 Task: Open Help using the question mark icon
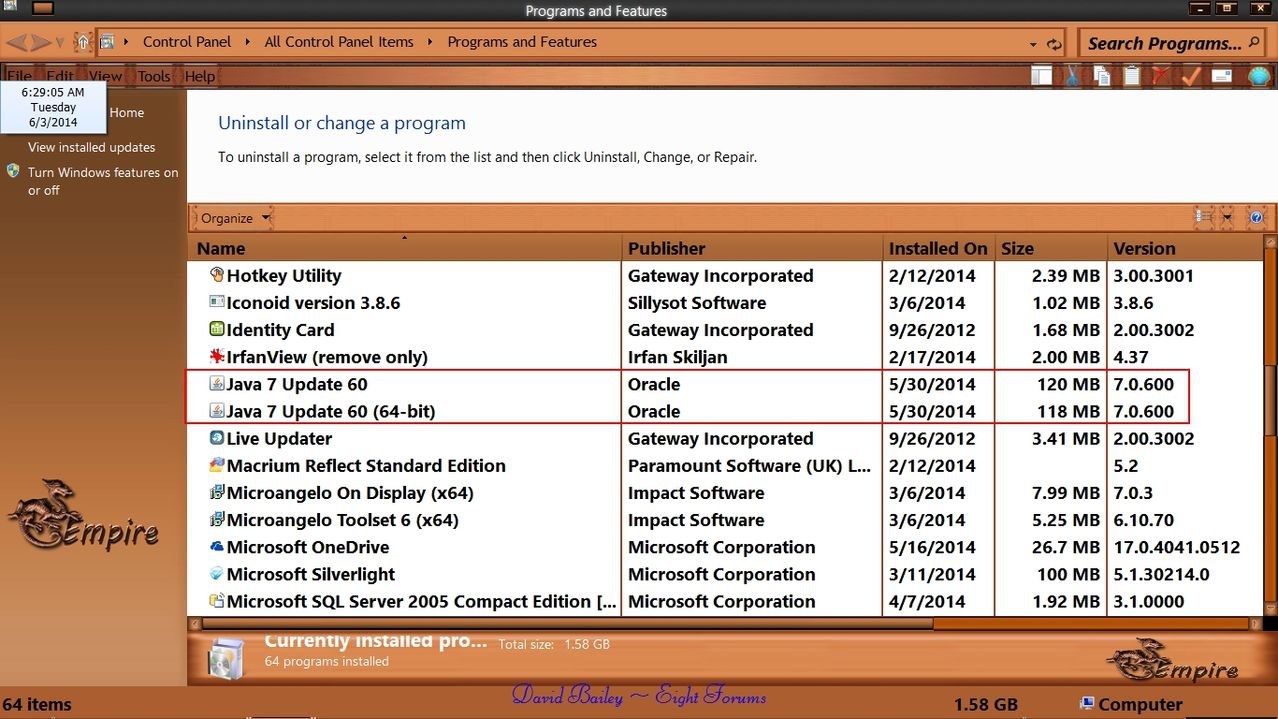coord(1257,217)
